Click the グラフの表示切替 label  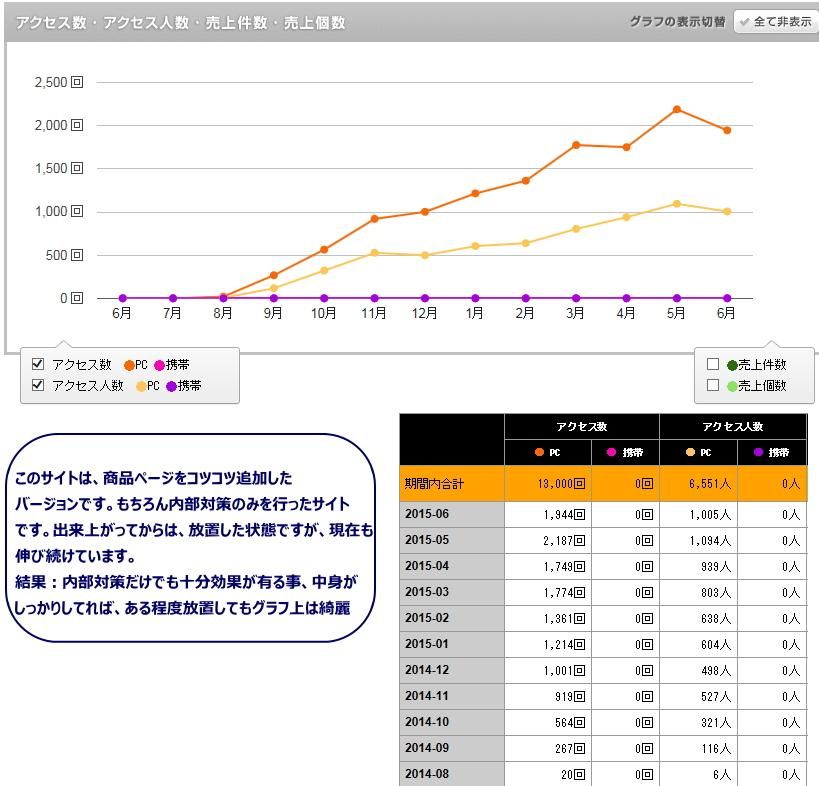(x=677, y=21)
